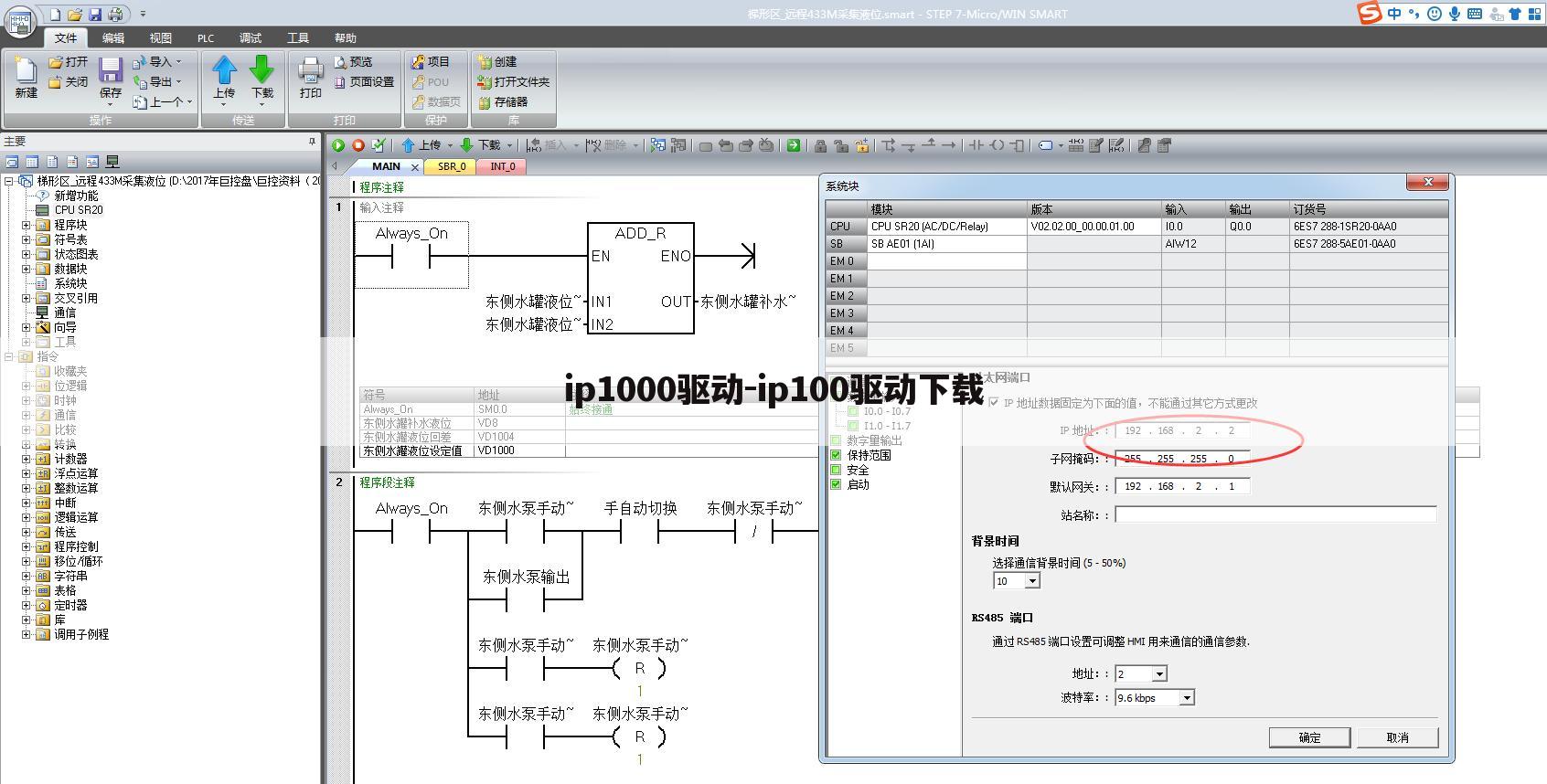Click Compile icon in editor toolbar
1547x784 pixels.
[379, 145]
